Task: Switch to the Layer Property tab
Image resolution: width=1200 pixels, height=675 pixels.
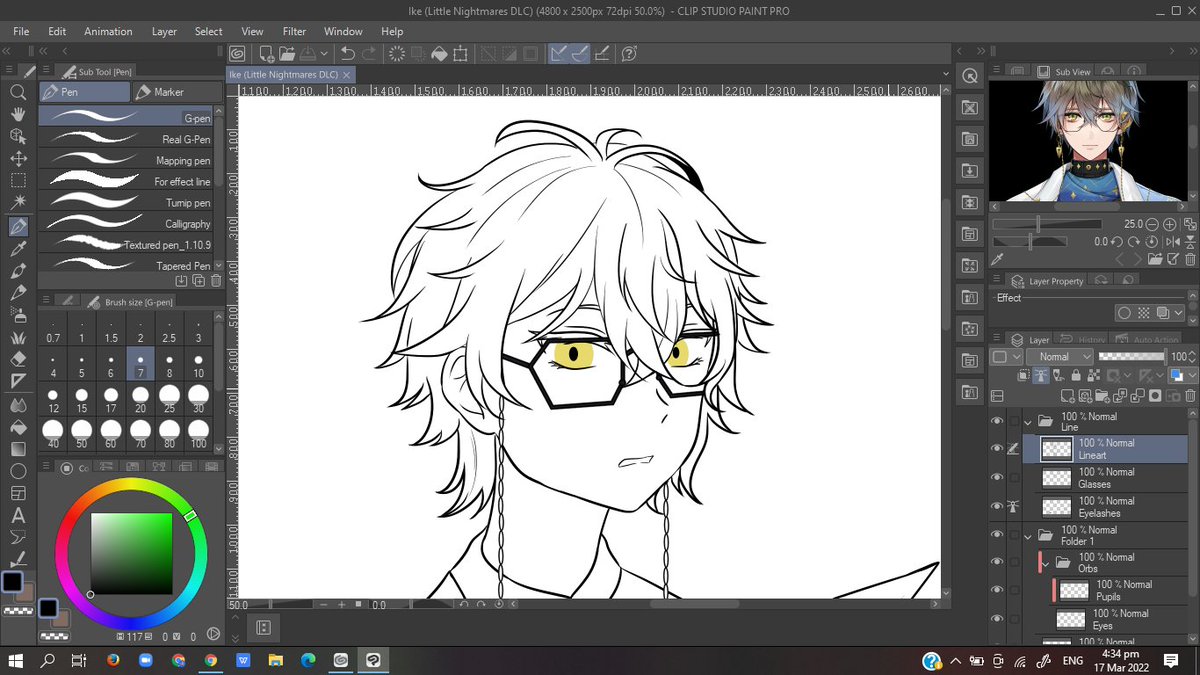Action: pyautogui.click(x=1046, y=281)
